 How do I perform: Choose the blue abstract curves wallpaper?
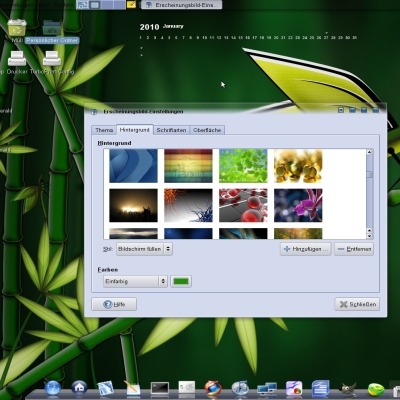(133, 166)
